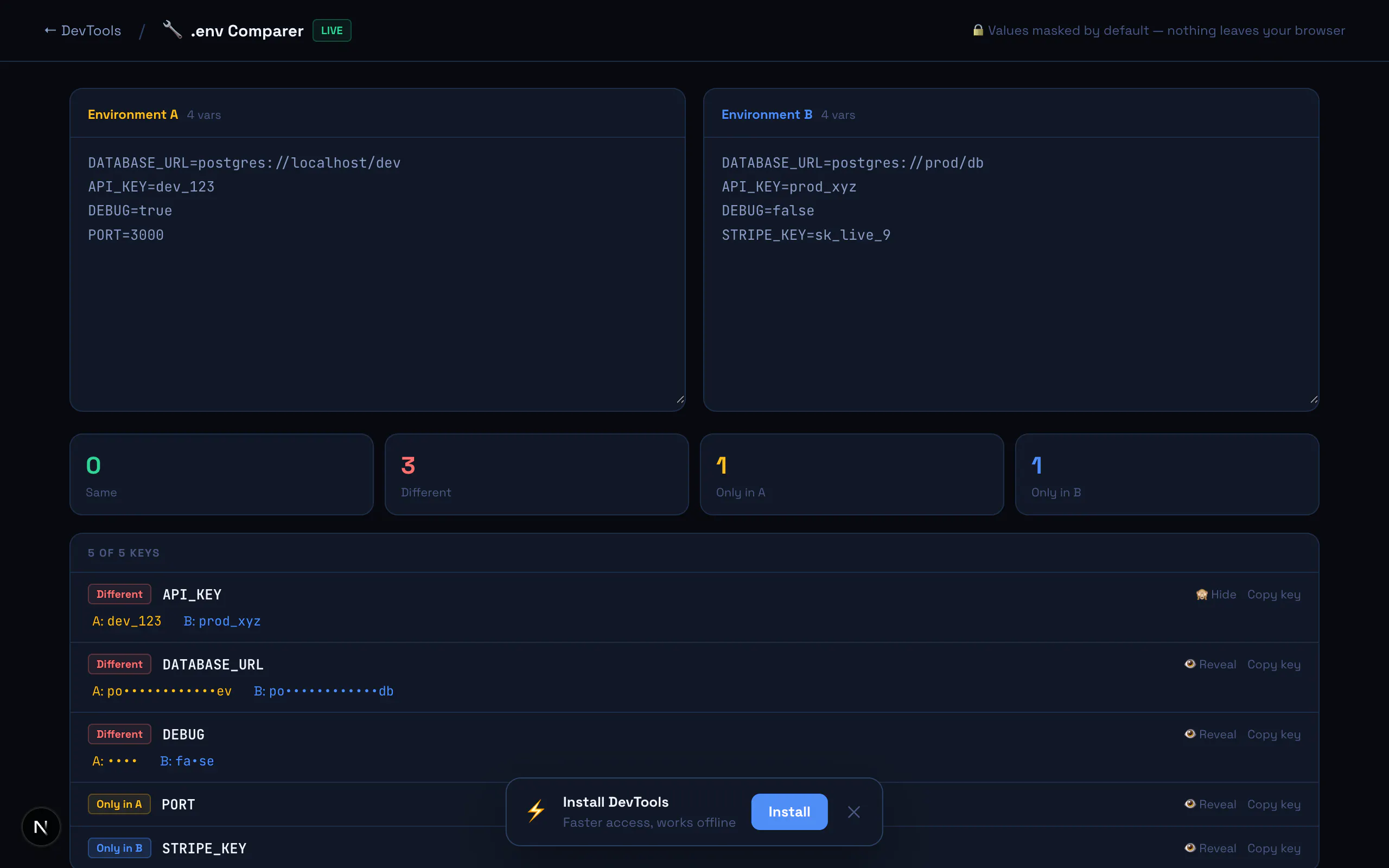
Task: Copy key for STRIPE_KEY row
Action: pos(1273,848)
